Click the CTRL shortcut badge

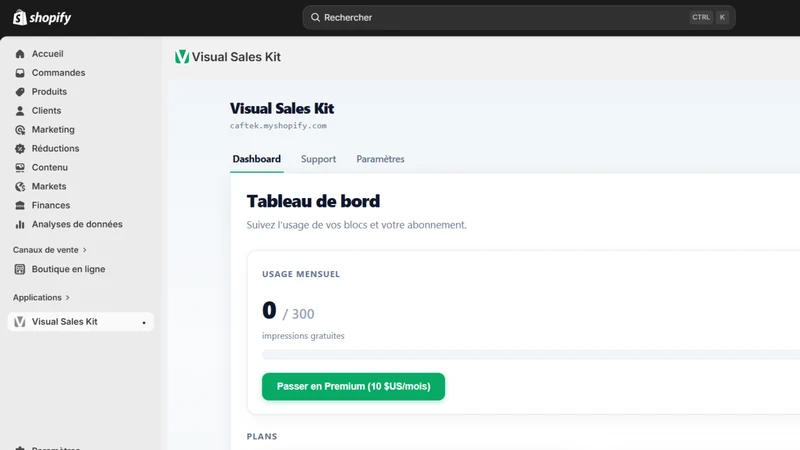tap(701, 17)
